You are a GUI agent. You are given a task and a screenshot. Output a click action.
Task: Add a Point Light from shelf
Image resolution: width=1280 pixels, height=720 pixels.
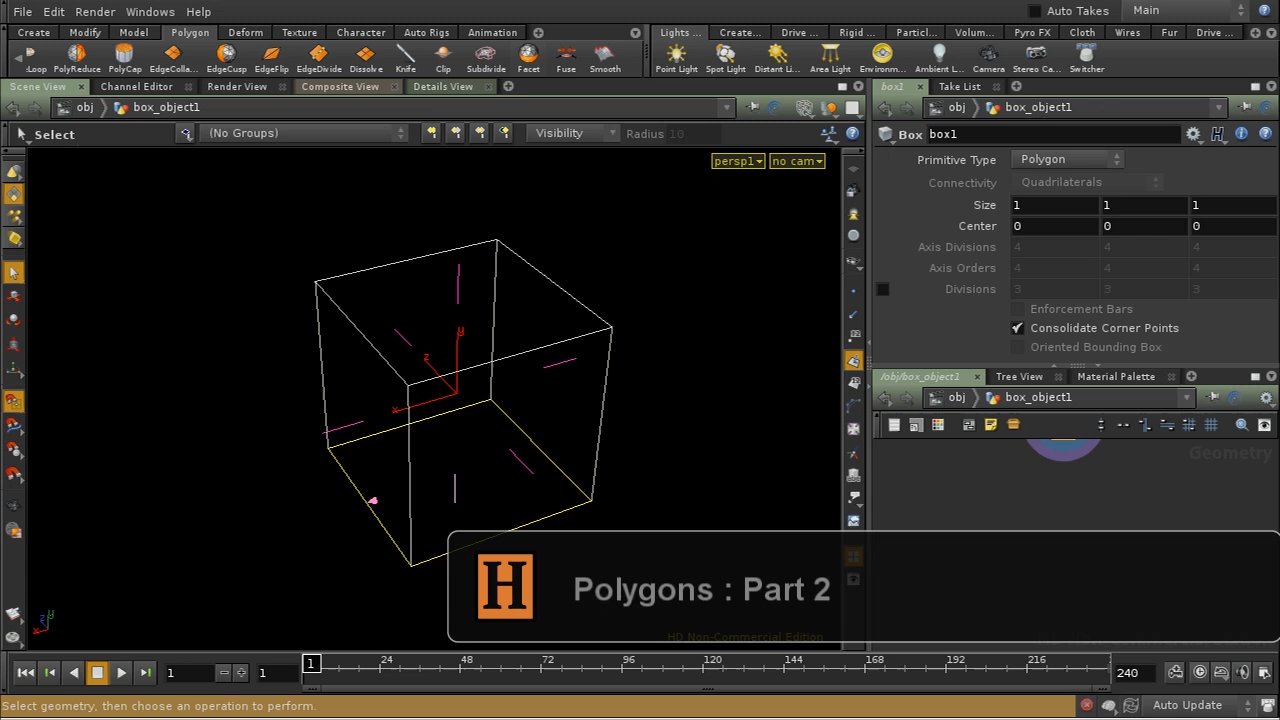pyautogui.click(x=676, y=59)
